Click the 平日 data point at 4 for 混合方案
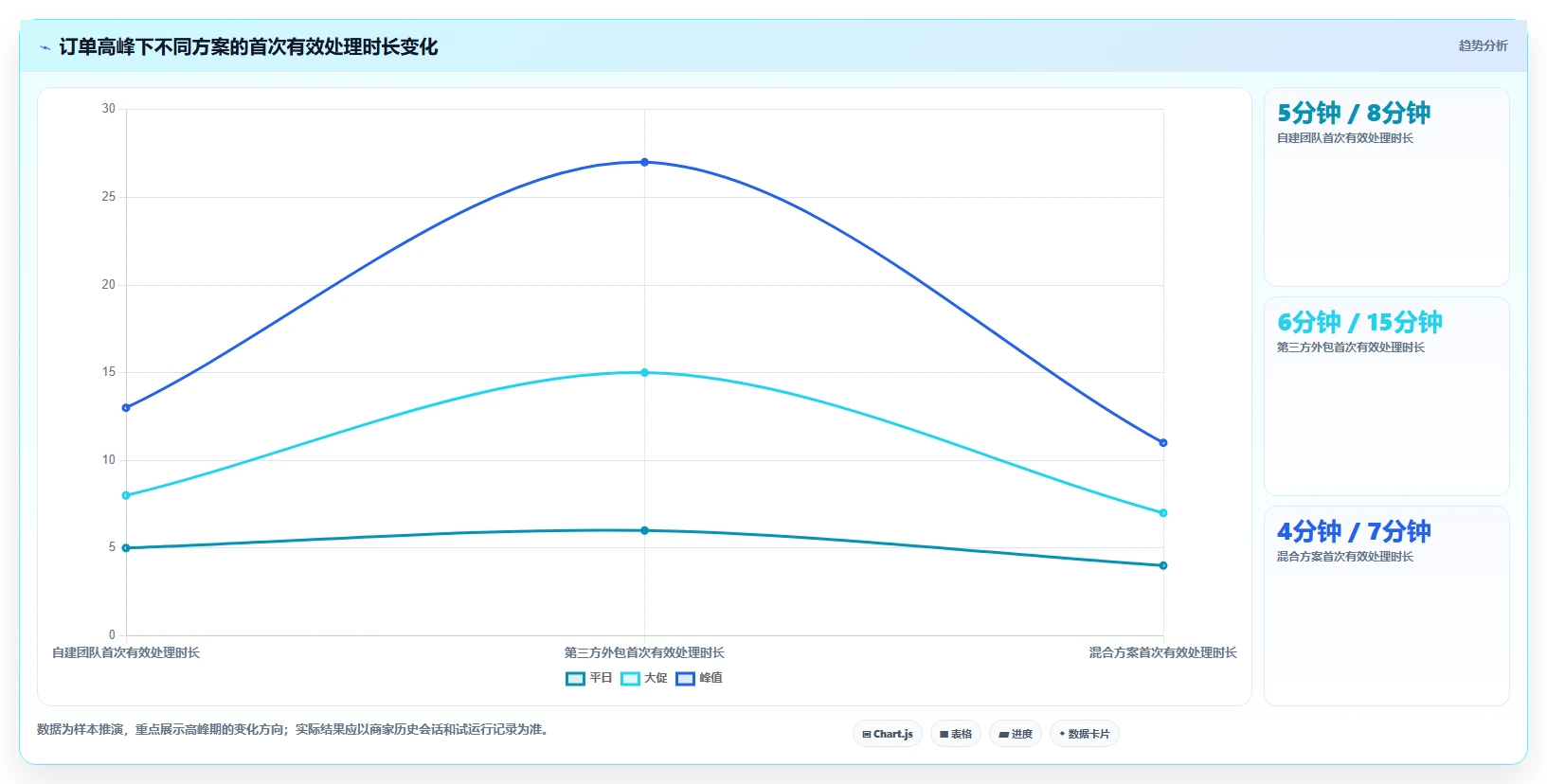The height and width of the screenshot is (784, 1547). [x=1163, y=565]
